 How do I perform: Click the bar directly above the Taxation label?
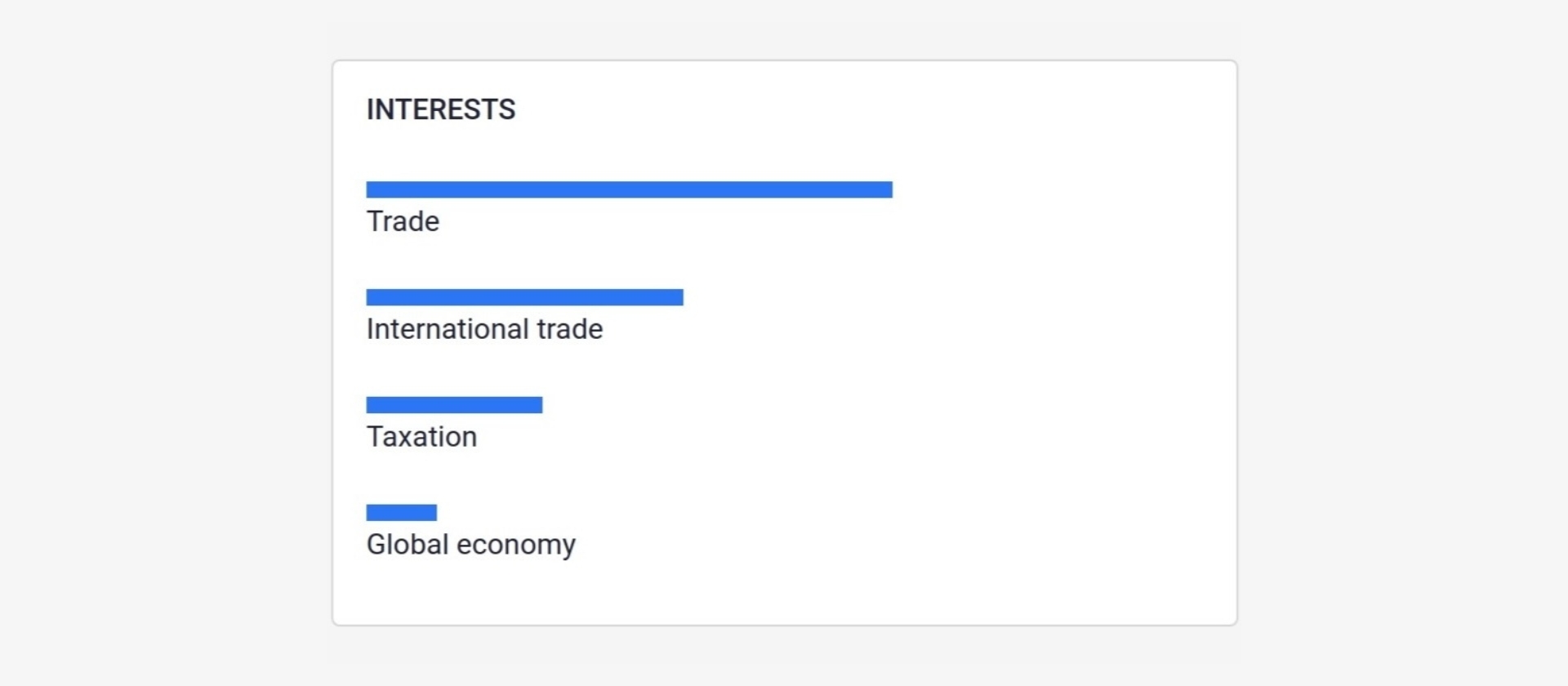point(454,405)
